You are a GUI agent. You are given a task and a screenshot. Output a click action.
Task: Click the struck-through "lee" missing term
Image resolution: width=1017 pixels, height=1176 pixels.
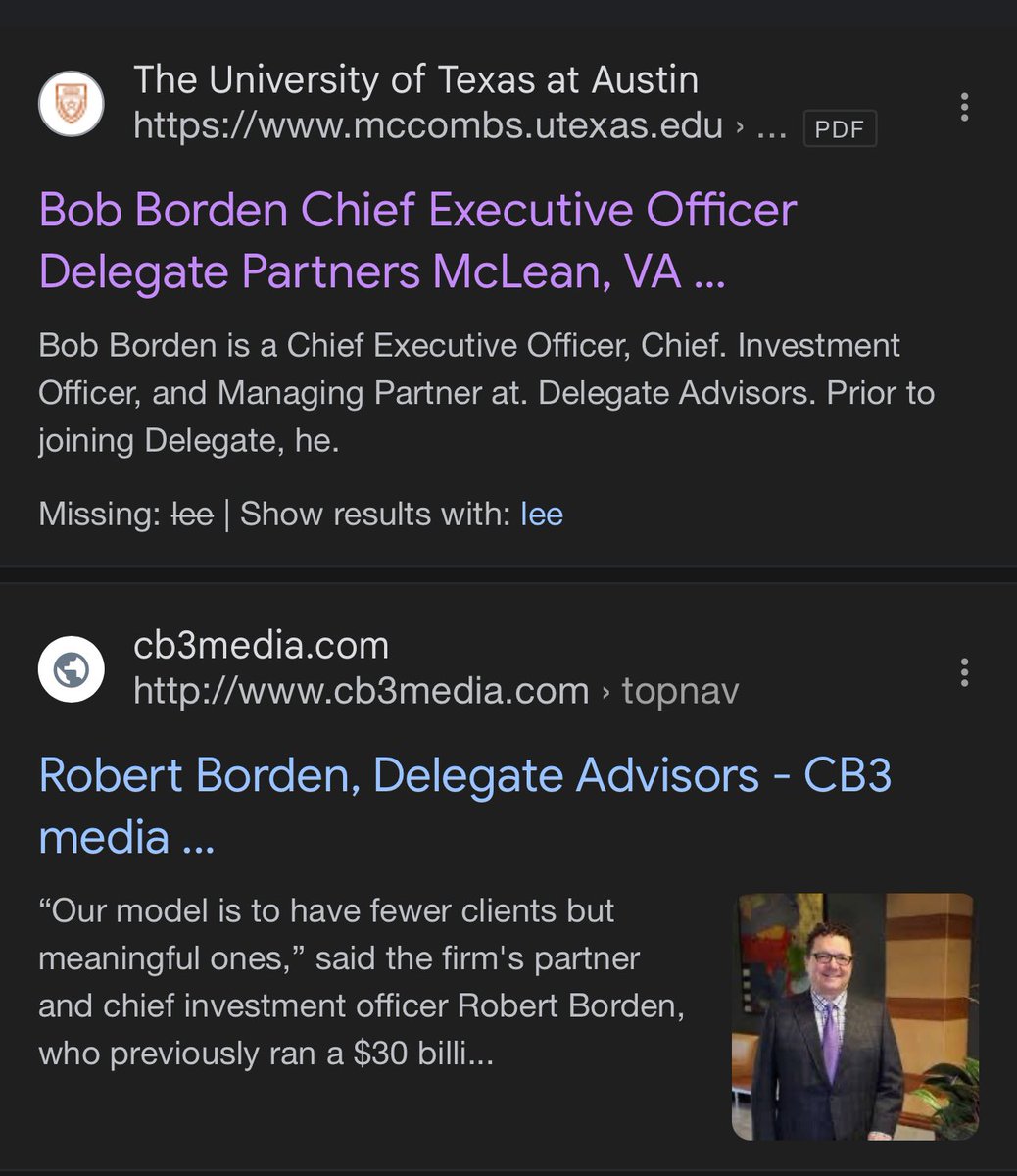pyautogui.click(x=192, y=514)
